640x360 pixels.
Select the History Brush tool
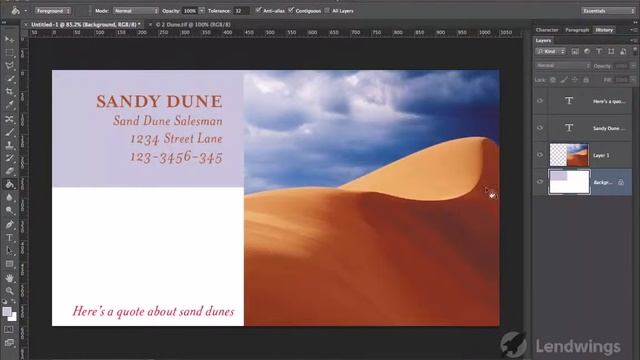point(9,158)
